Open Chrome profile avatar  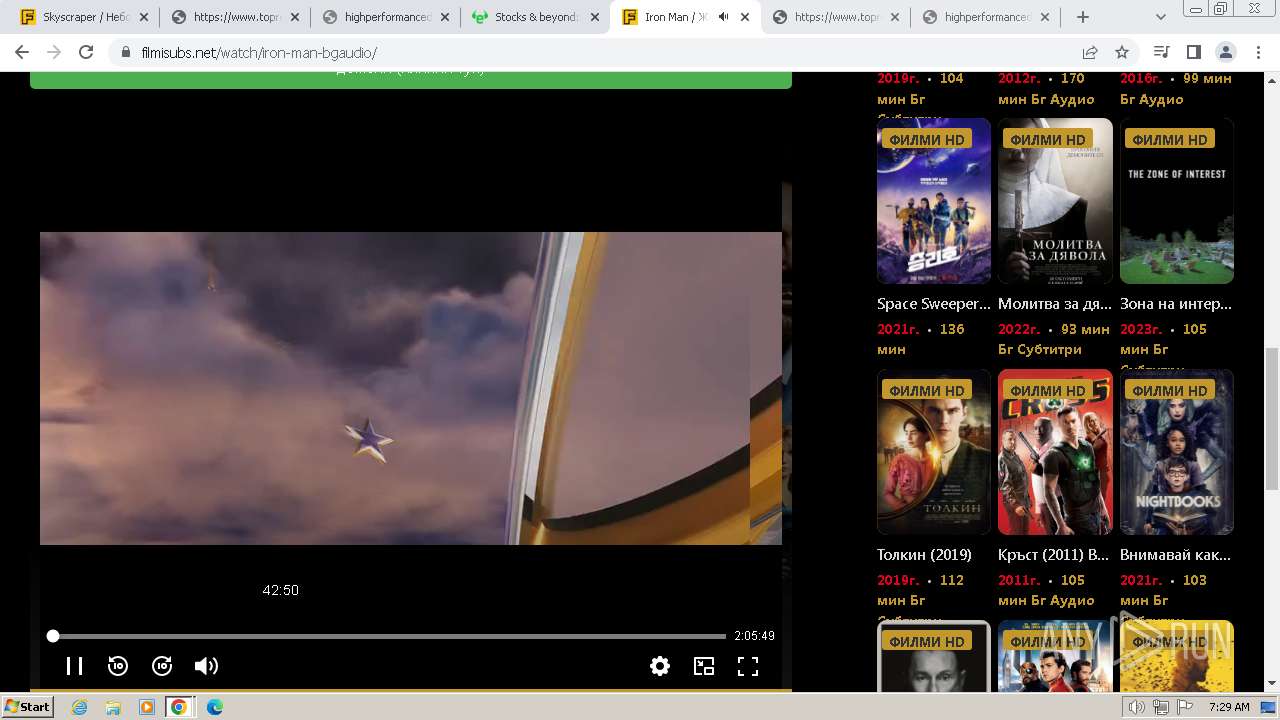(x=1225, y=52)
